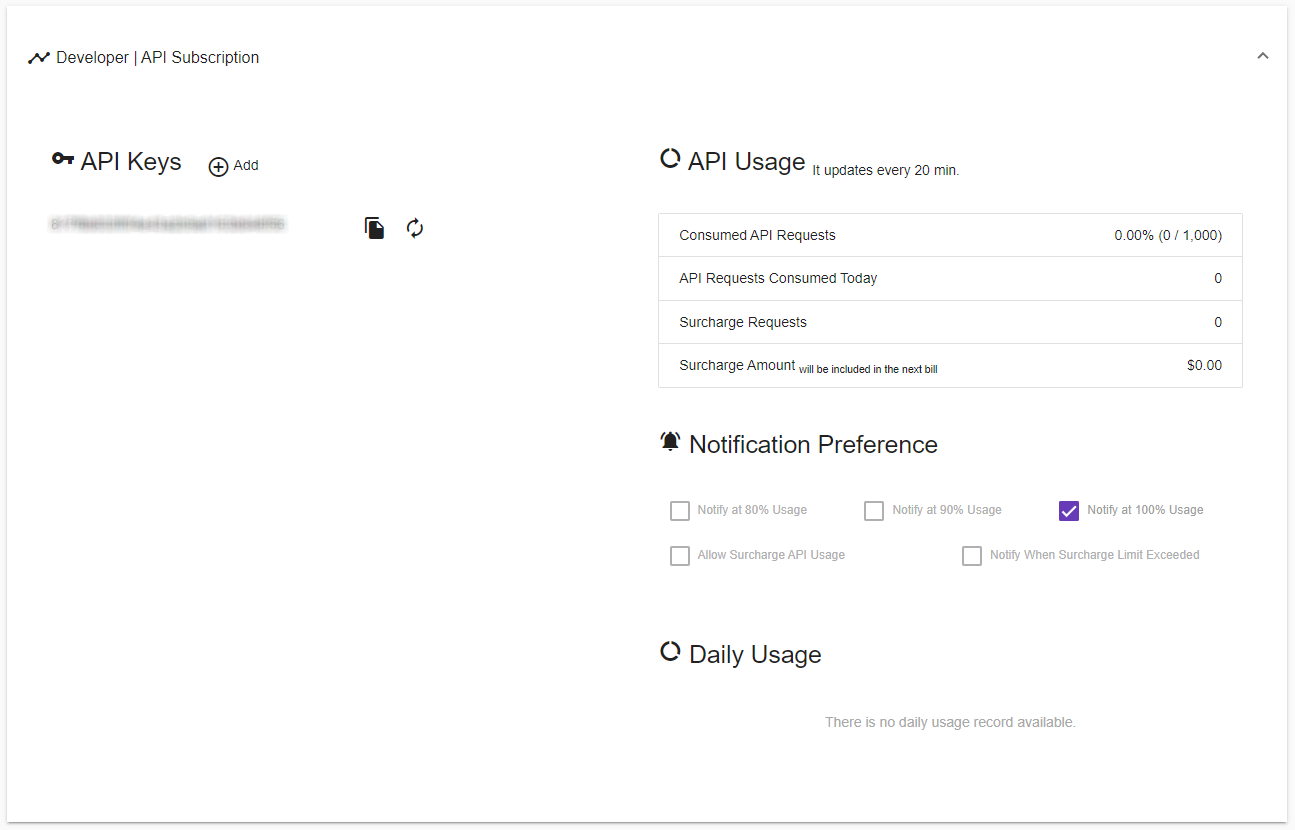This screenshot has height=830, width=1295.
Task: Click the Add button
Action: (233, 166)
